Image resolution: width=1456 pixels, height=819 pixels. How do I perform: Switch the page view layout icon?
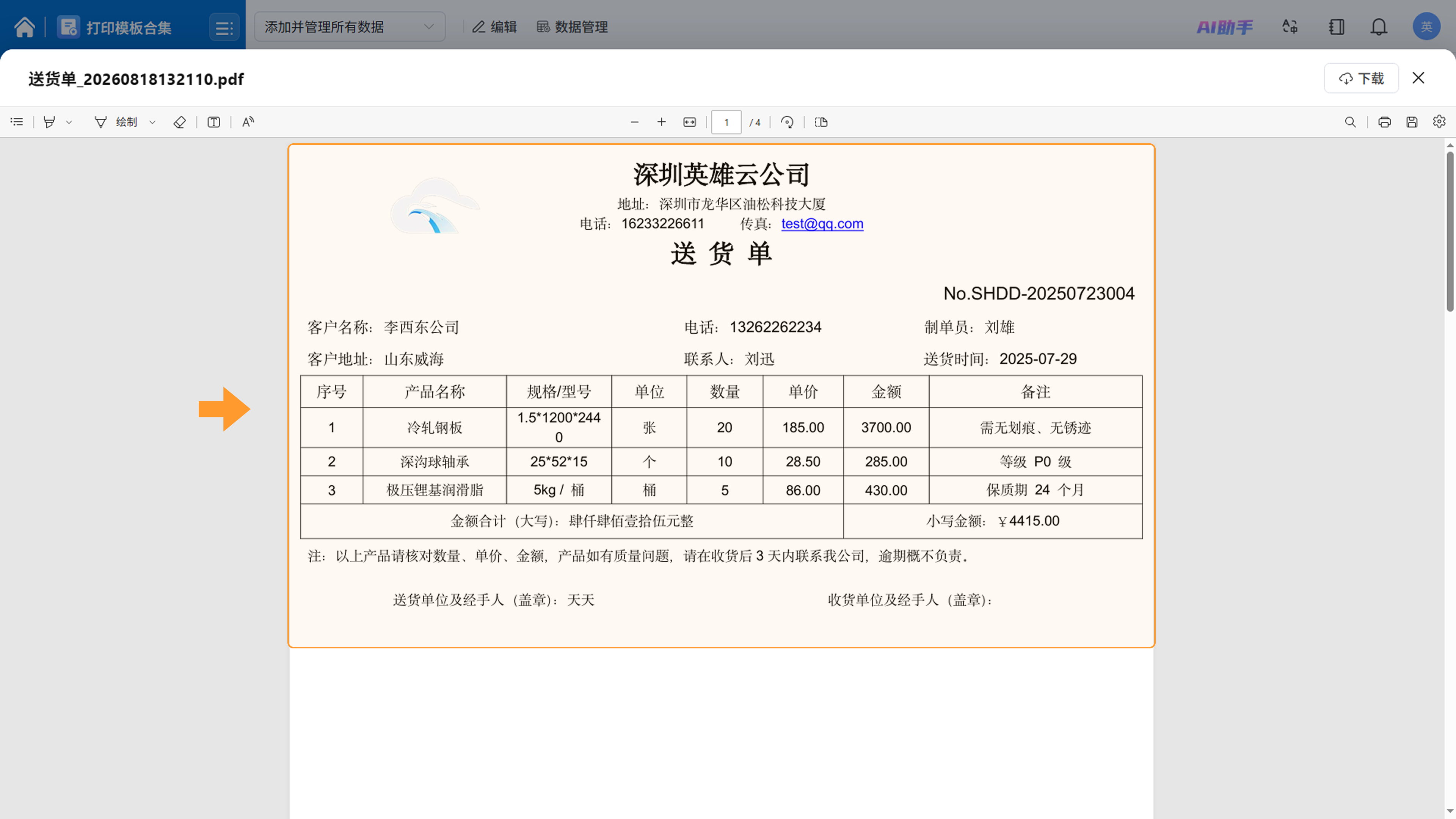pyautogui.click(x=821, y=122)
